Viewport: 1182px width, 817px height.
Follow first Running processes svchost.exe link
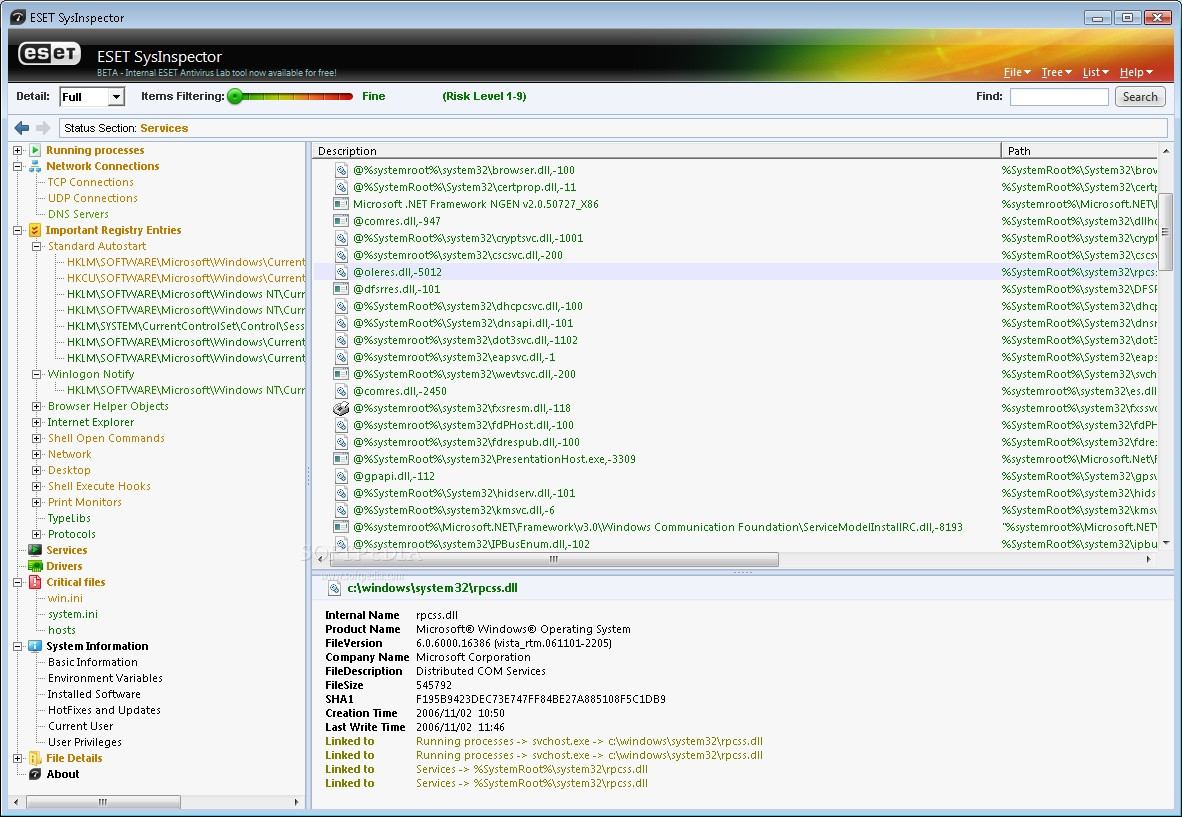589,742
